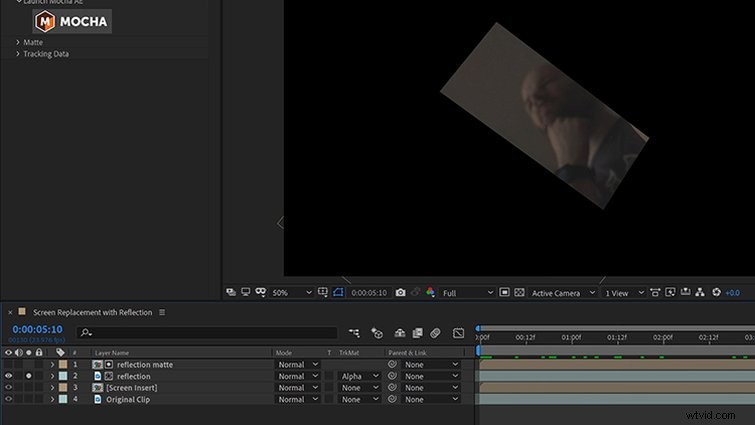The width and height of the screenshot is (755, 425).
Task: Launch Mocha AE via the MOCHA button
Action: click(x=72, y=21)
